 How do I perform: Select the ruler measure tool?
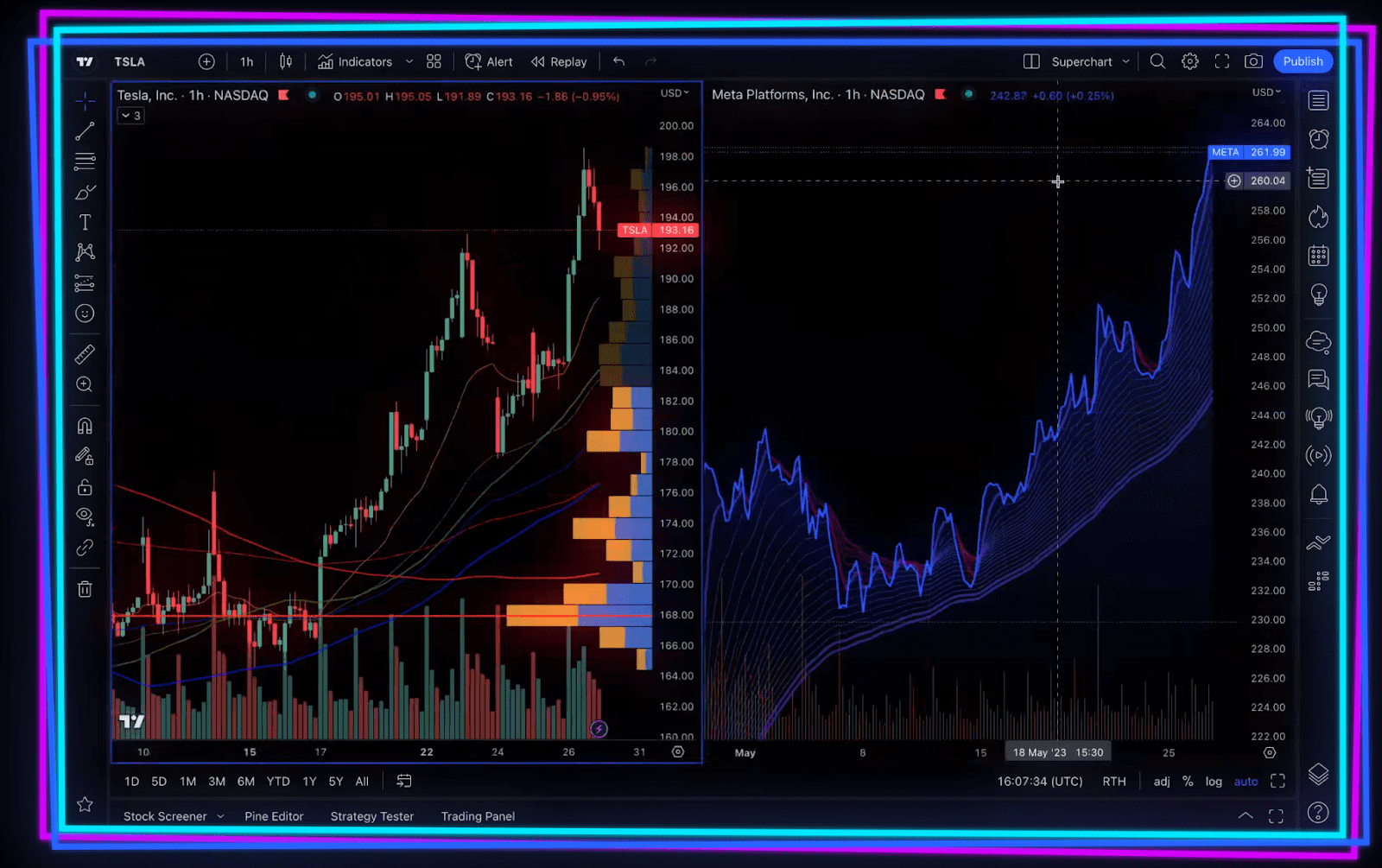click(85, 354)
